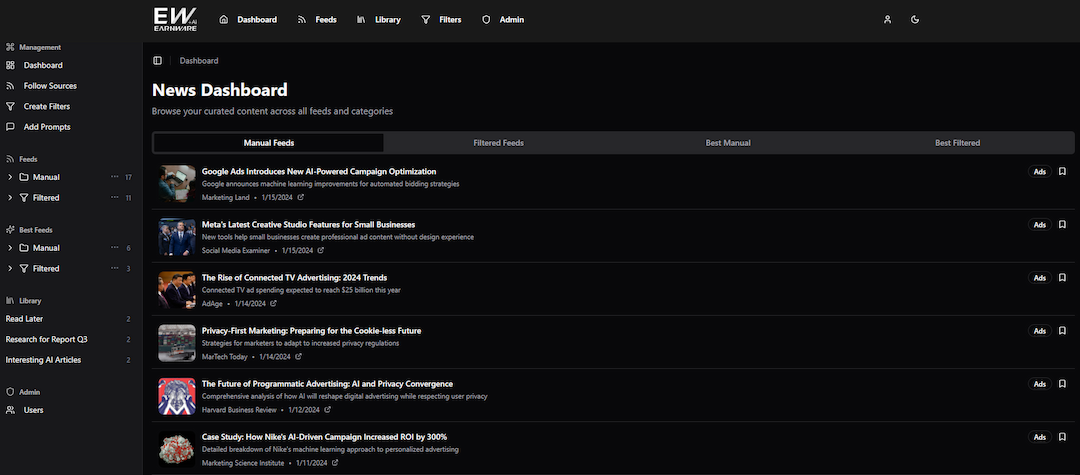Open external link for Marketing Land article

[x=300, y=198]
